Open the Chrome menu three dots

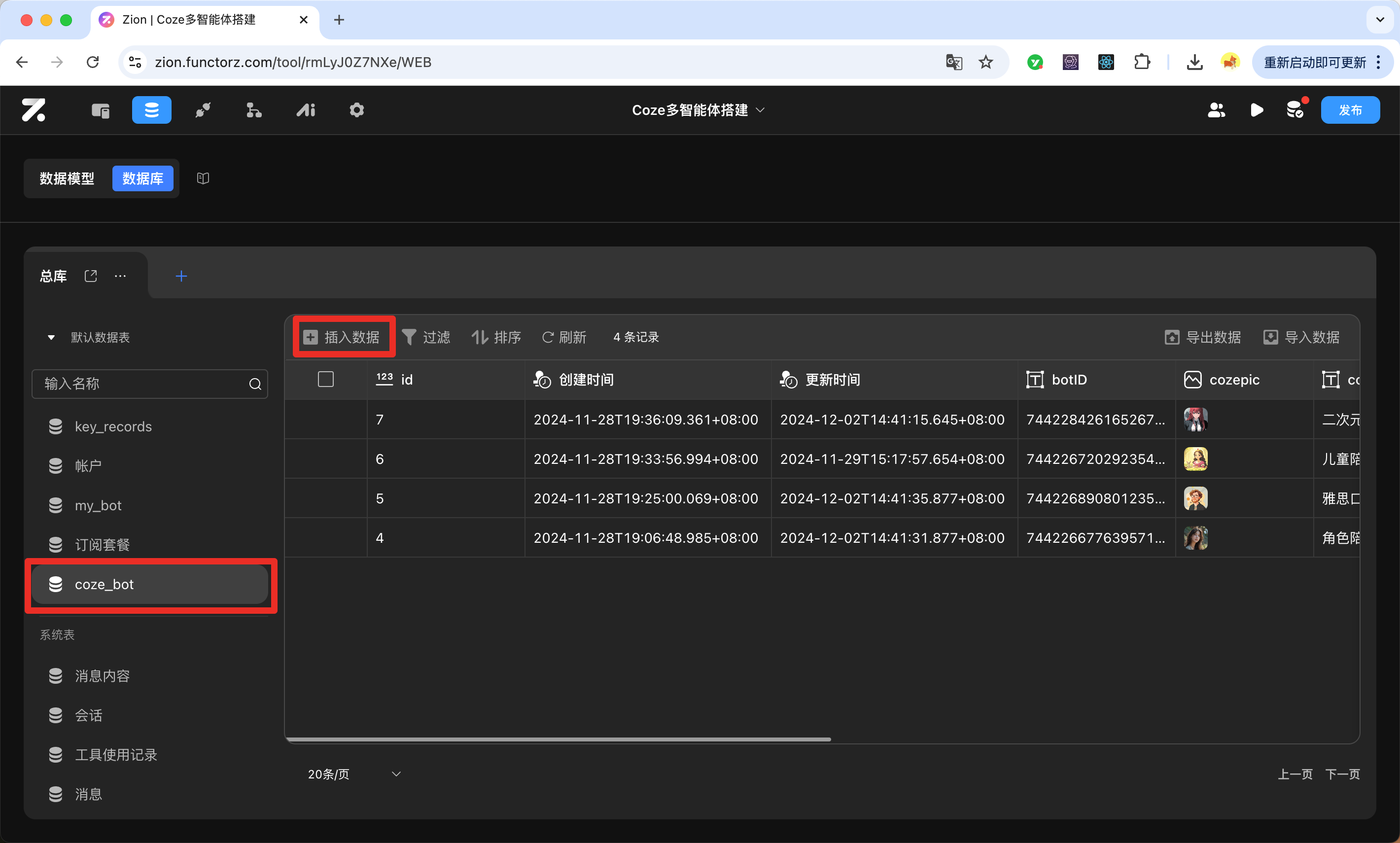(1378, 62)
